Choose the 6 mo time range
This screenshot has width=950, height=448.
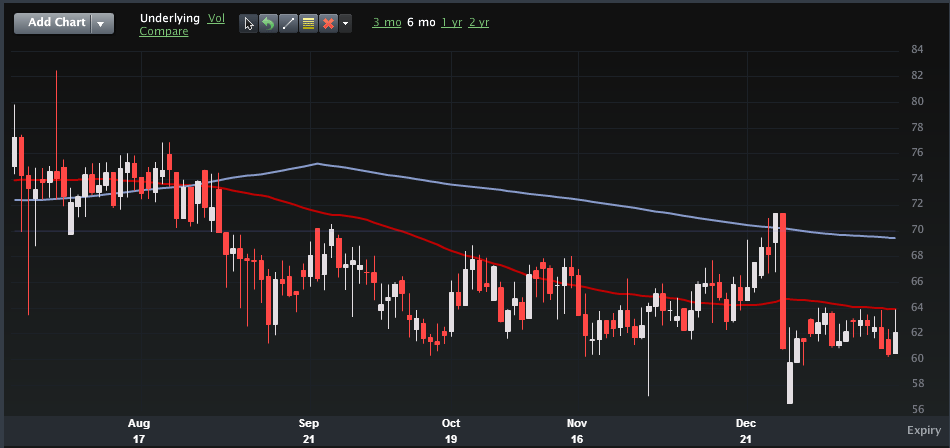pyautogui.click(x=422, y=22)
